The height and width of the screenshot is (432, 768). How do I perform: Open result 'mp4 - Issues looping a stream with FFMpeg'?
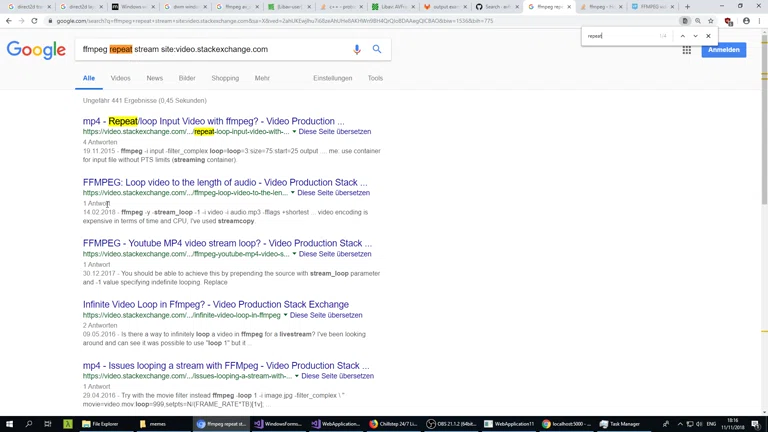point(226,366)
